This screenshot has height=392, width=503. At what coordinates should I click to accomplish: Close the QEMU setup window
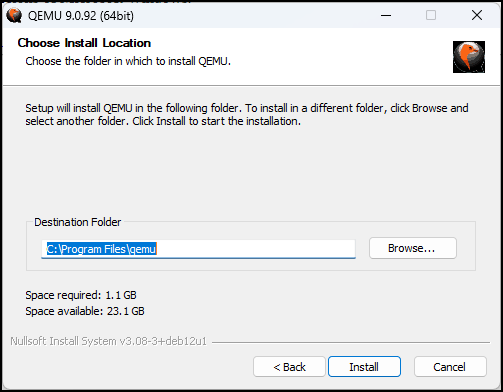(477, 15)
